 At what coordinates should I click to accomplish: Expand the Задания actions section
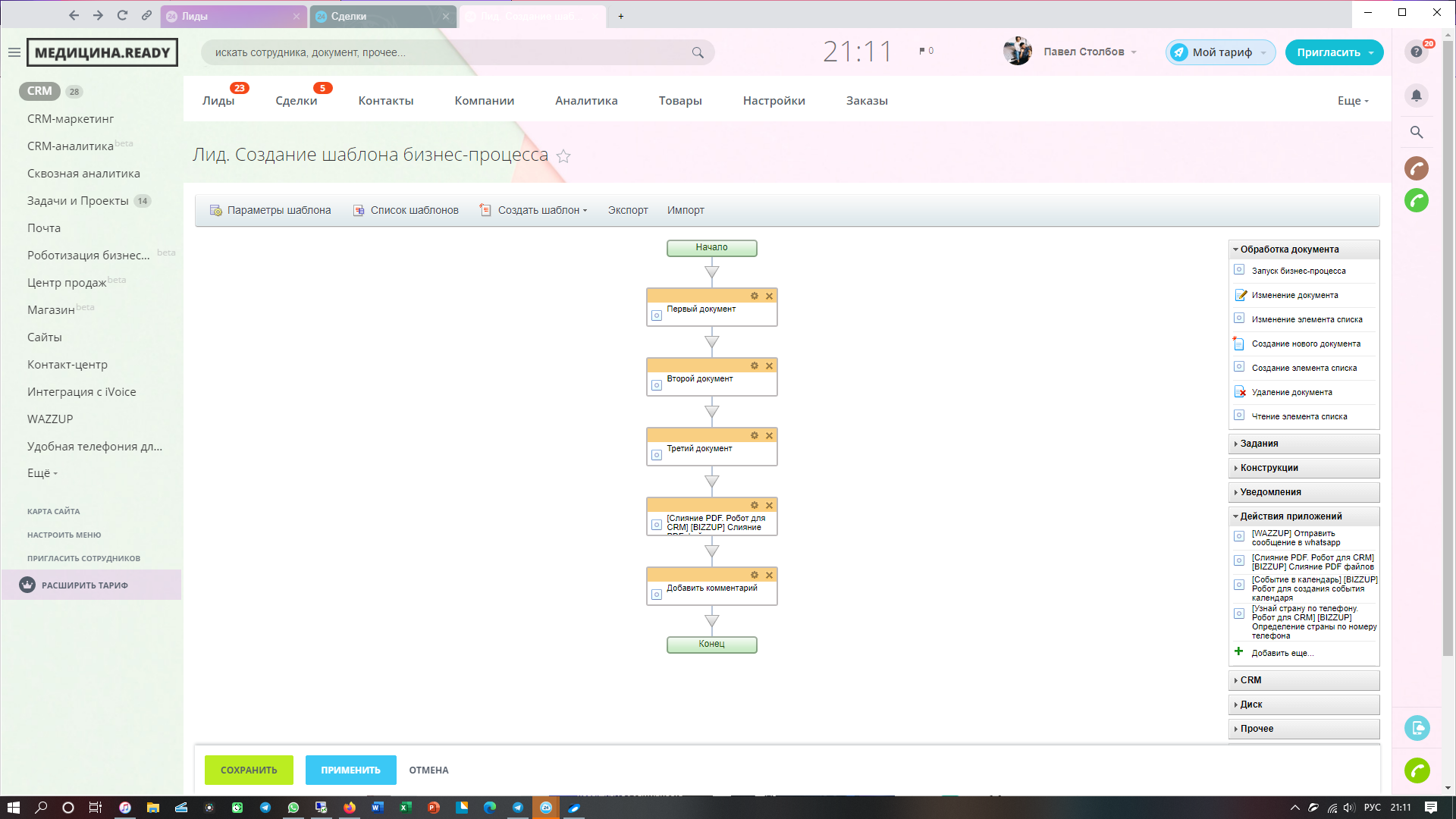1259,444
